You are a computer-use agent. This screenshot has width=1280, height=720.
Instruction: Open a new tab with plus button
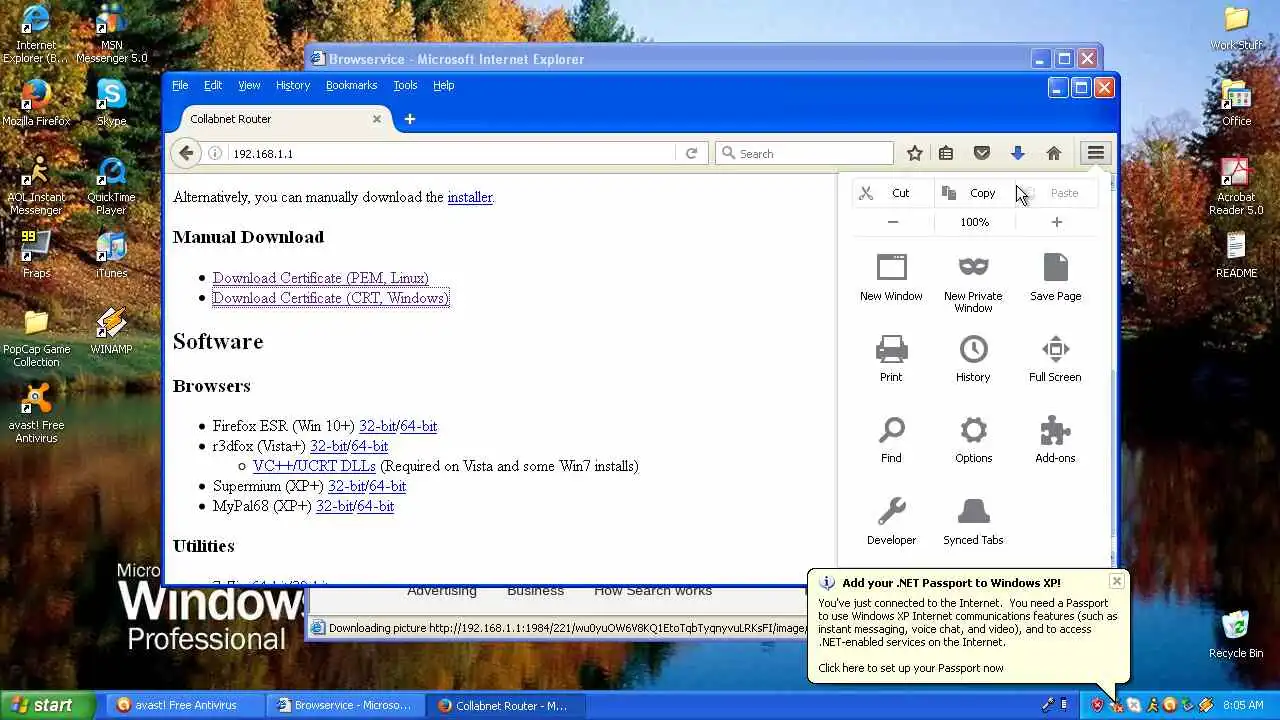[x=409, y=119]
